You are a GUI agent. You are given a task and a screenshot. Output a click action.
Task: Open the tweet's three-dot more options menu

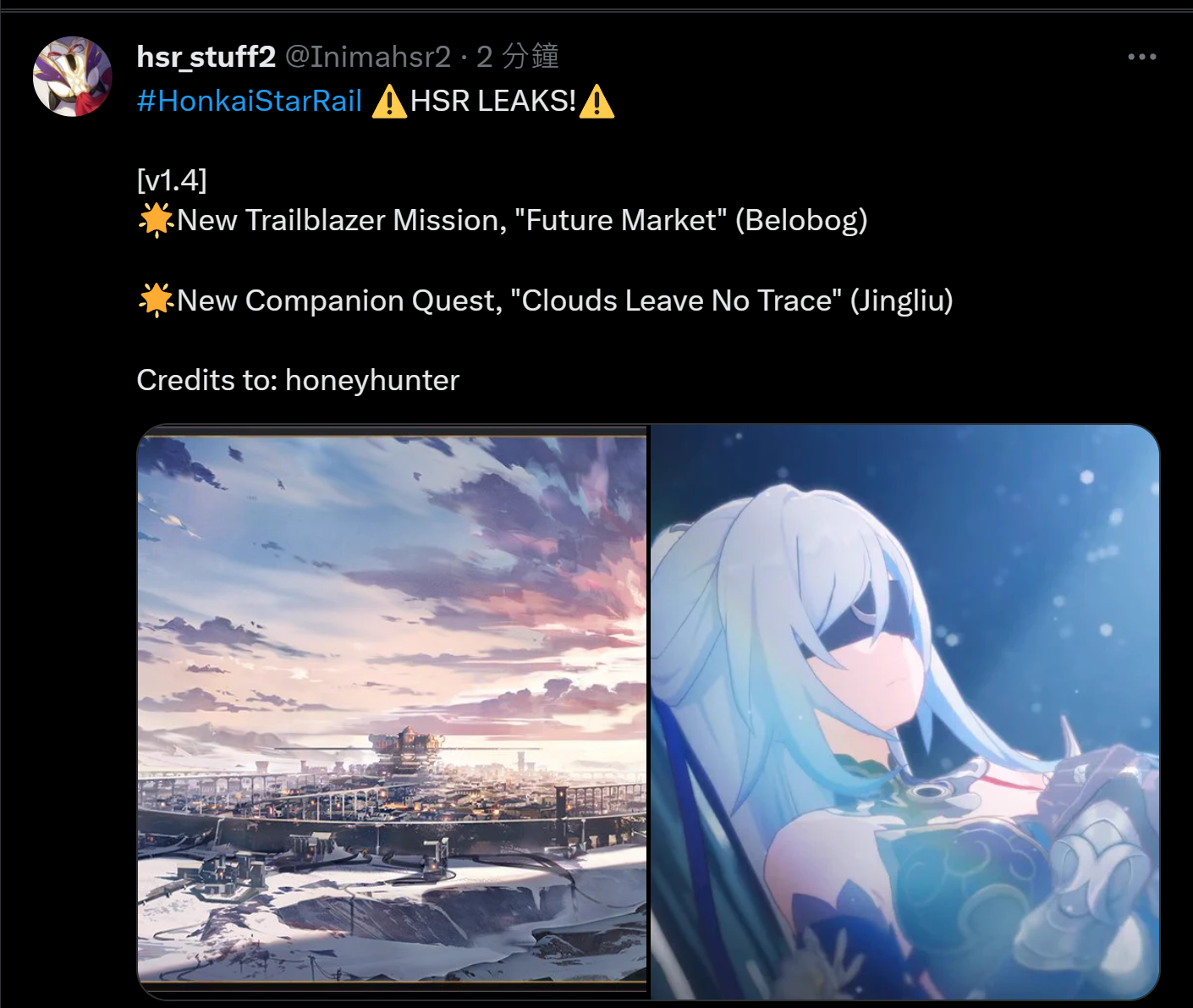1141,57
